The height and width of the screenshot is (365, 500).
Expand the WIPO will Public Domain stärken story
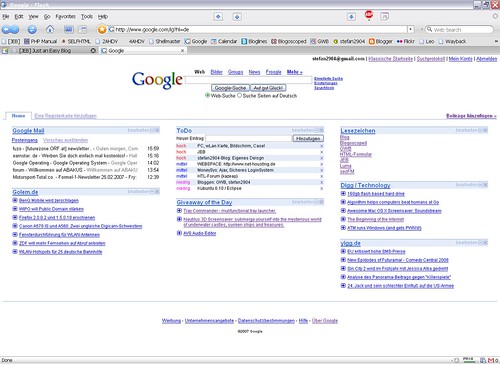click(x=15, y=209)
